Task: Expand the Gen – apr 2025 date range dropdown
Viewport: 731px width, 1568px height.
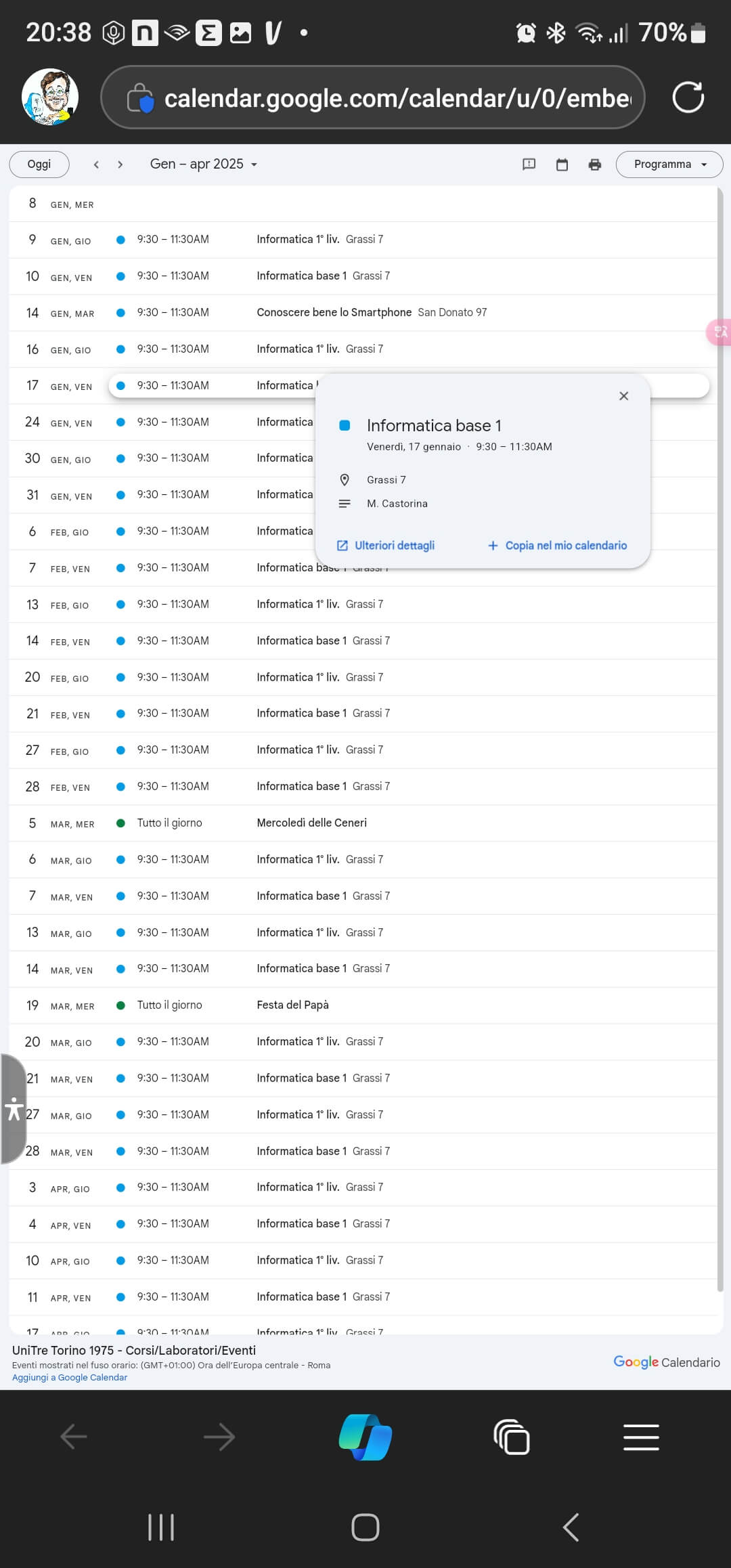Action: coord(203,165)
